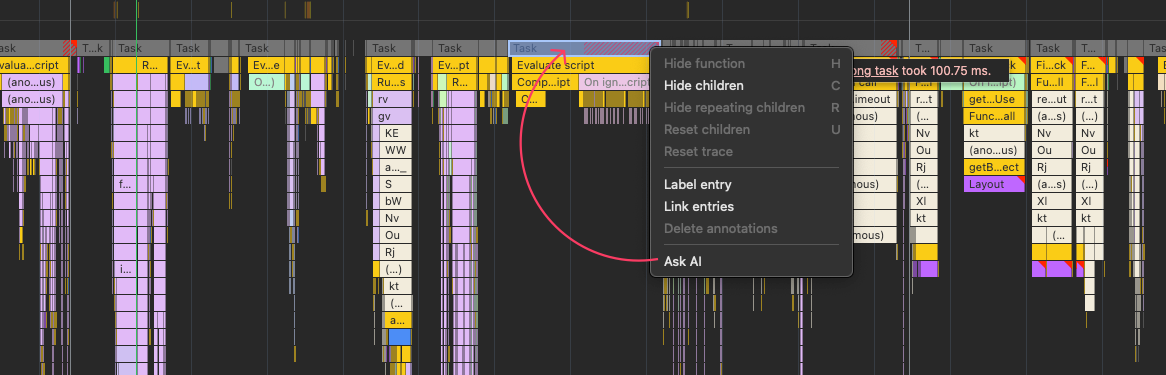Click the purple Layout entry
Image resolution: width=1166 pixels, height=375 pixels.
pos(993,184)
